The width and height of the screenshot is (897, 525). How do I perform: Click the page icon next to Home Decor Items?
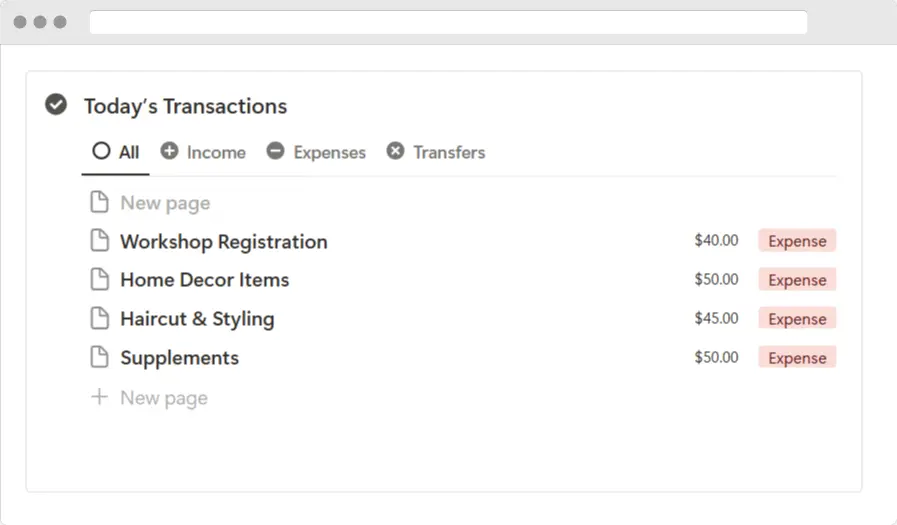click(100, 280)
